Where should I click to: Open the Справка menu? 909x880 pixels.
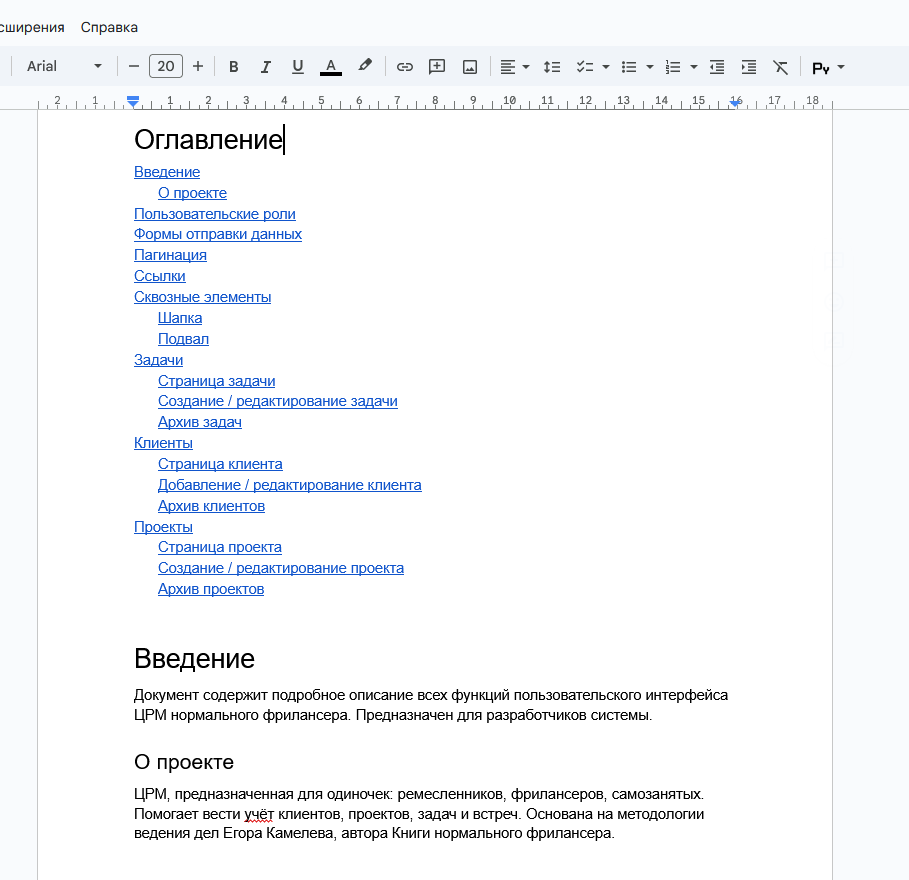[108, 28]
